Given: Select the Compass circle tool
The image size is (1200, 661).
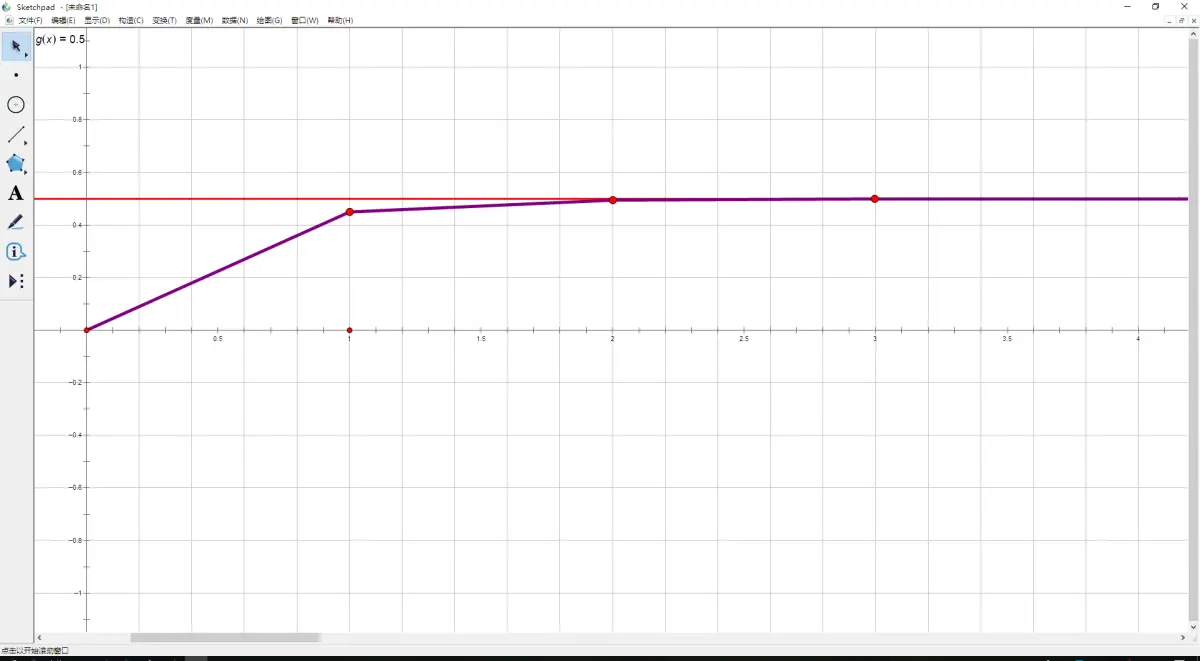Looking at the screenshot, I should tap(16, 105).
